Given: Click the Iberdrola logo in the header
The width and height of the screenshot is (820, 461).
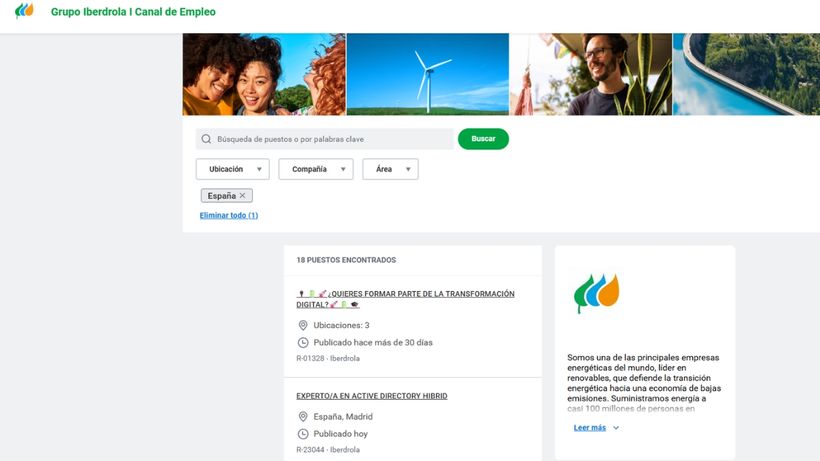Looking at the screenshot, I should coord(24,12).
